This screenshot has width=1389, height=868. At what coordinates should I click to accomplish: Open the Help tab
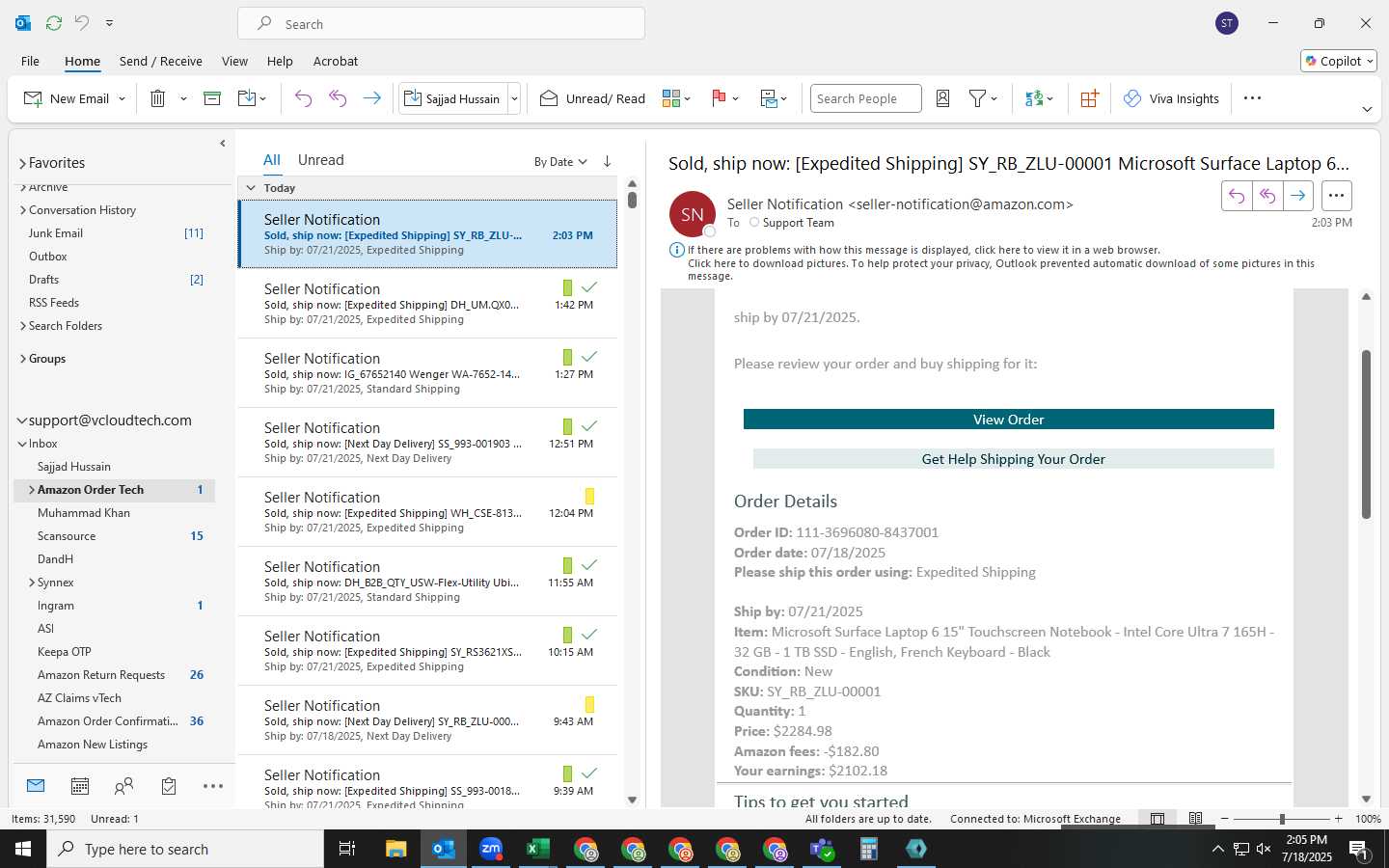(x=280, y=61)
